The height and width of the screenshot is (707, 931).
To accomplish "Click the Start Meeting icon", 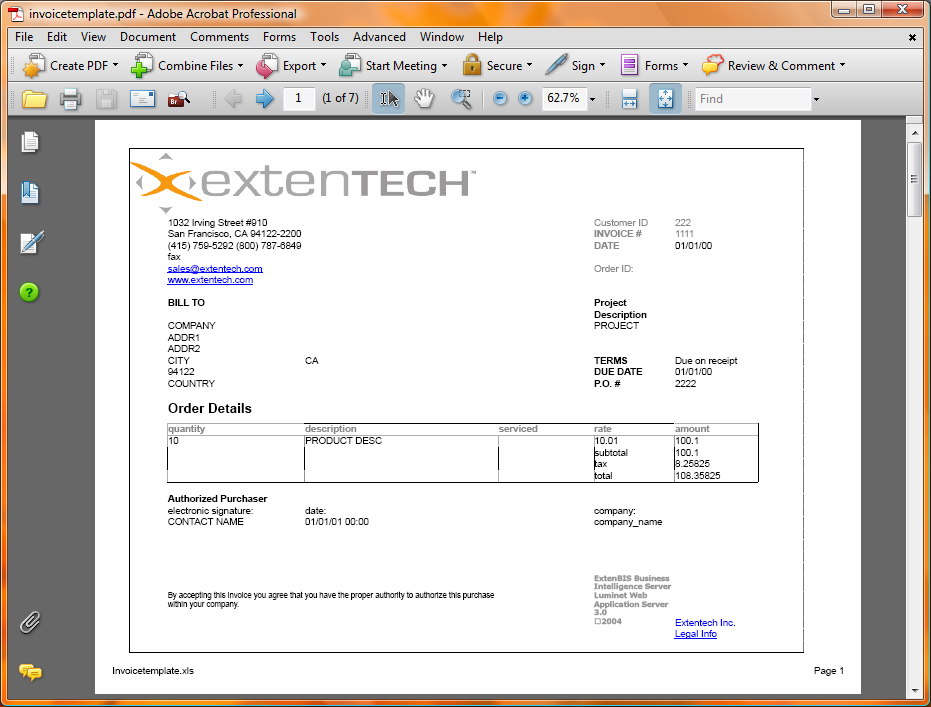I will tap(350, 66).
